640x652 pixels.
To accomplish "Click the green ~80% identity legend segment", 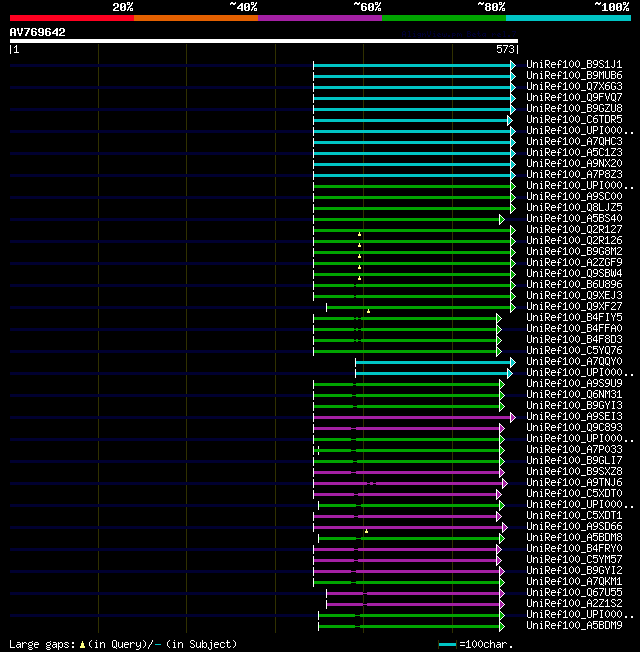I will (444, 18).
